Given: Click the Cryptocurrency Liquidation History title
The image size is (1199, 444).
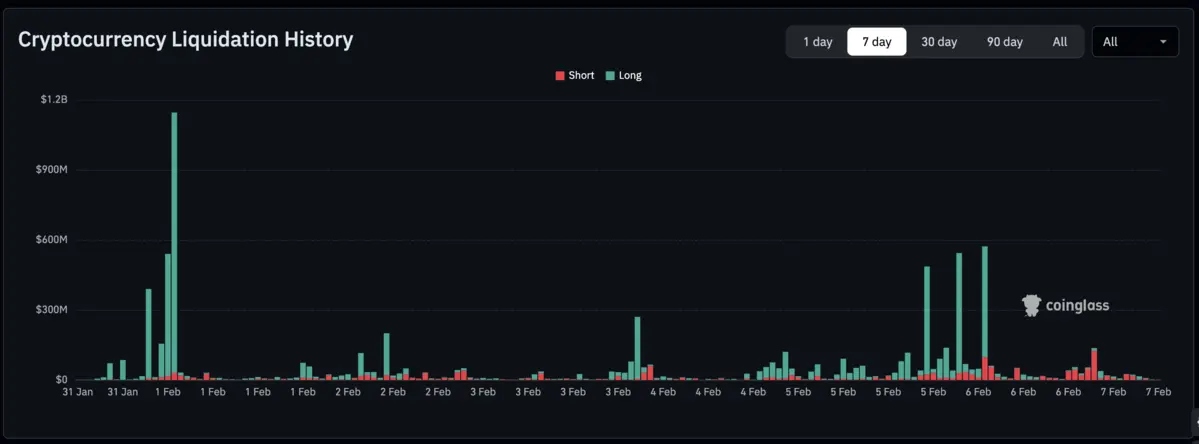Looking at the screenshot, I should click(x=185, y=40).
